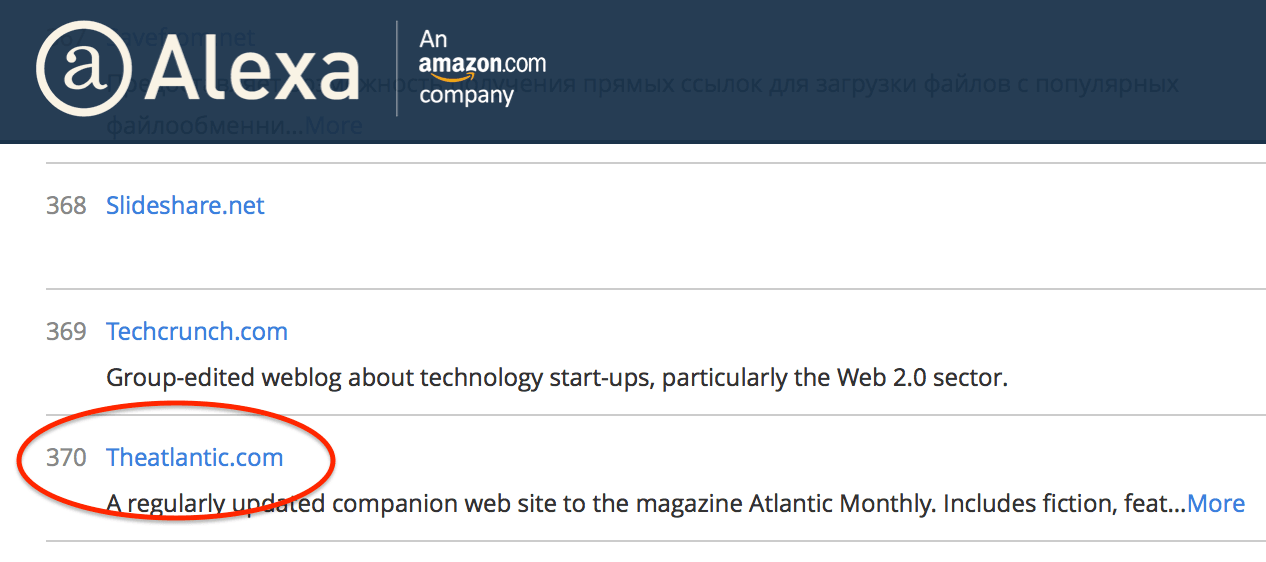Click the "An" text above amazon.com
Image resolution: width=1266 pixels, height=562 pixels.
(432, 38)
